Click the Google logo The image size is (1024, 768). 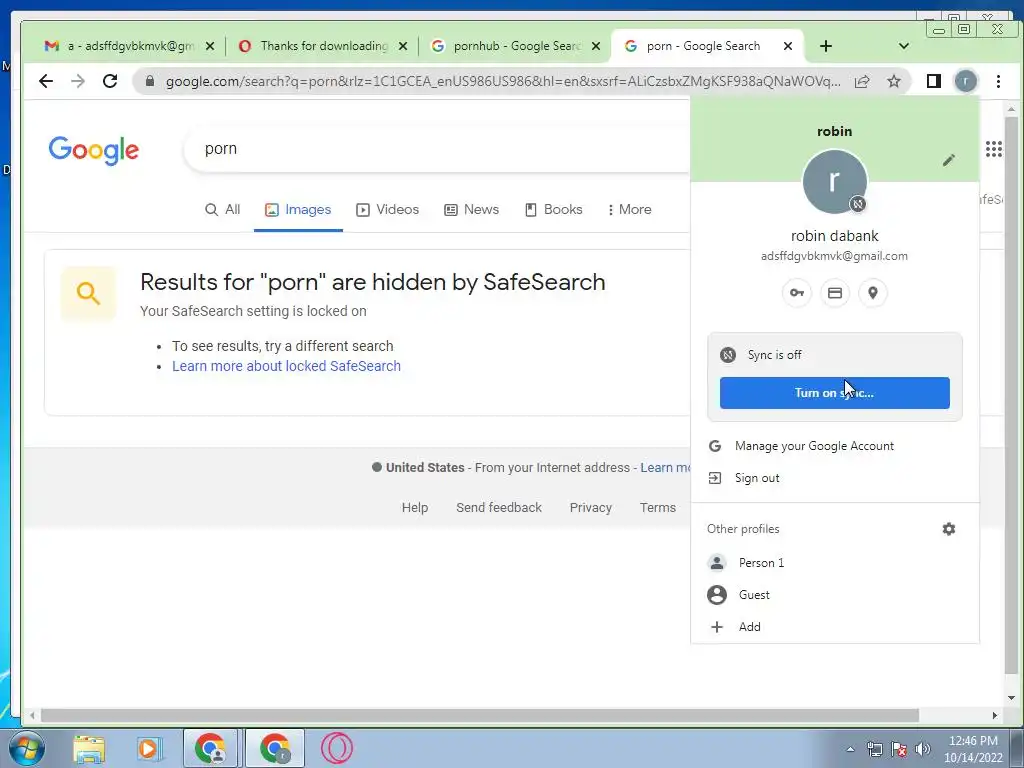94,150
